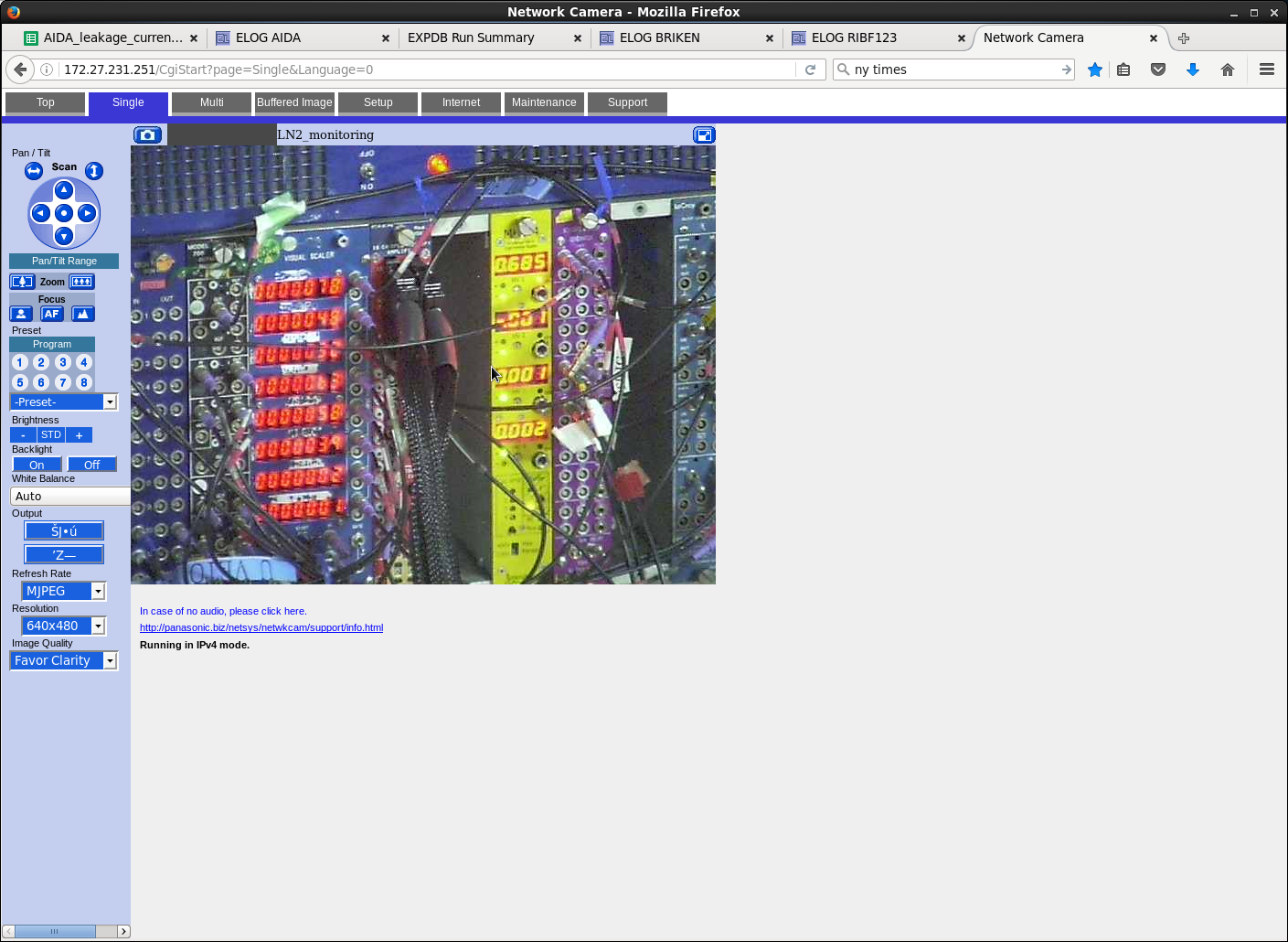
Task: Click the Pan/Tilt Range button
Action: point(64,261)
